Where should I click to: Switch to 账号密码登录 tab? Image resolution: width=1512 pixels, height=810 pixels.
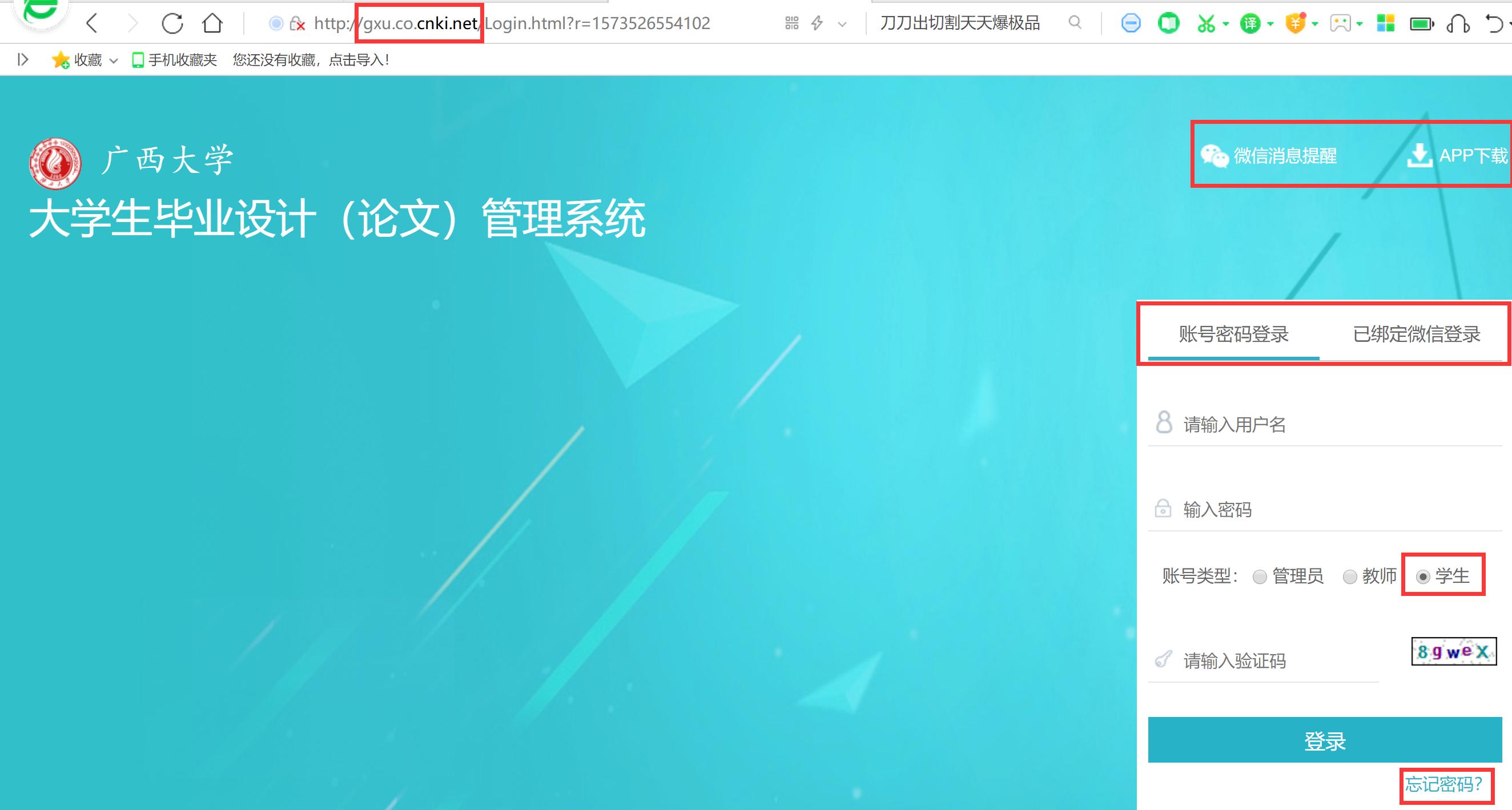1234,334
